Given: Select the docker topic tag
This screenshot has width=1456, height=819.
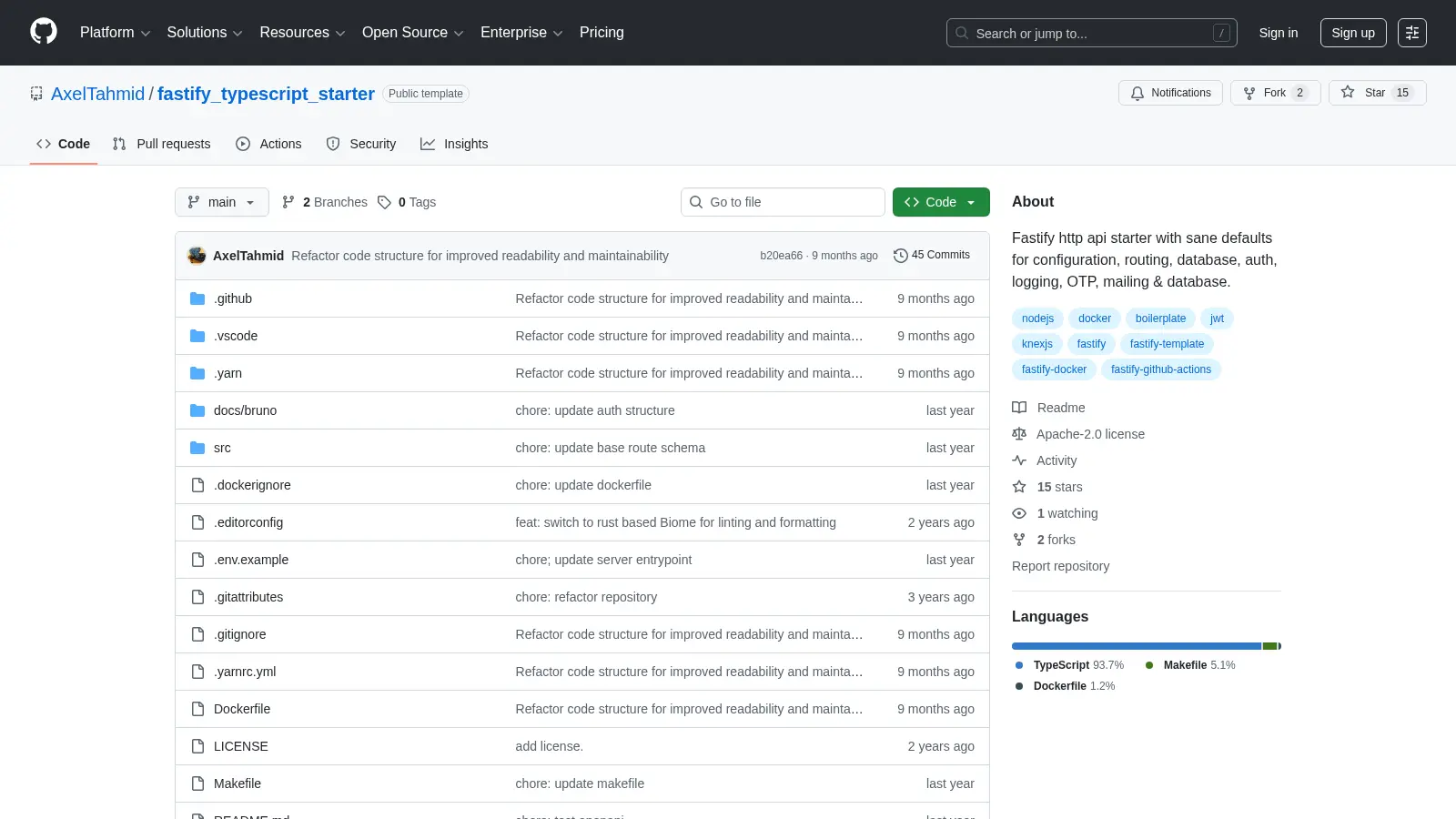Looking at the screenshot, I should (x=1095, y=318).
